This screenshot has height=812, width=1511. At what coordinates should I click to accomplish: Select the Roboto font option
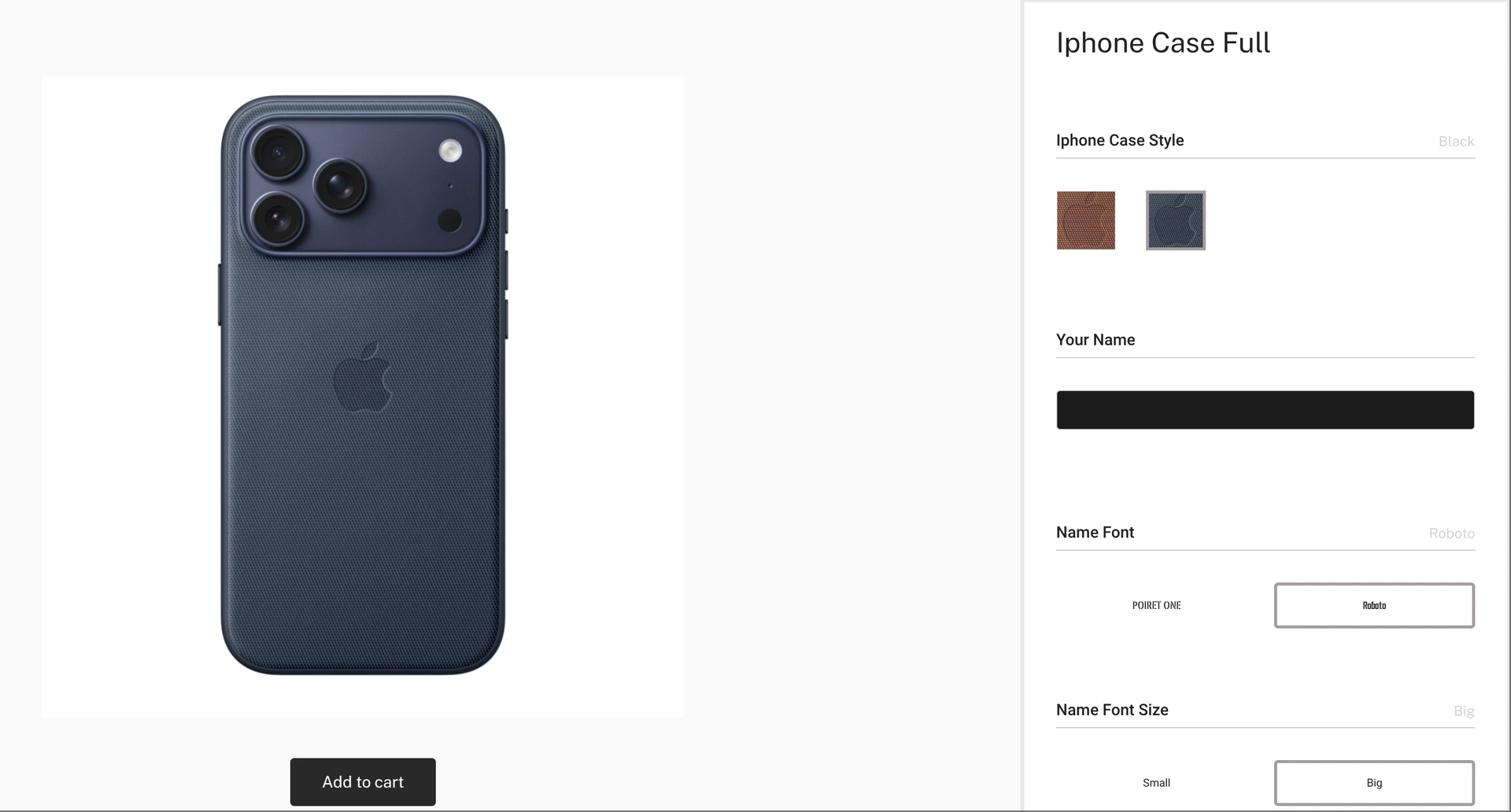point(1374,605)
